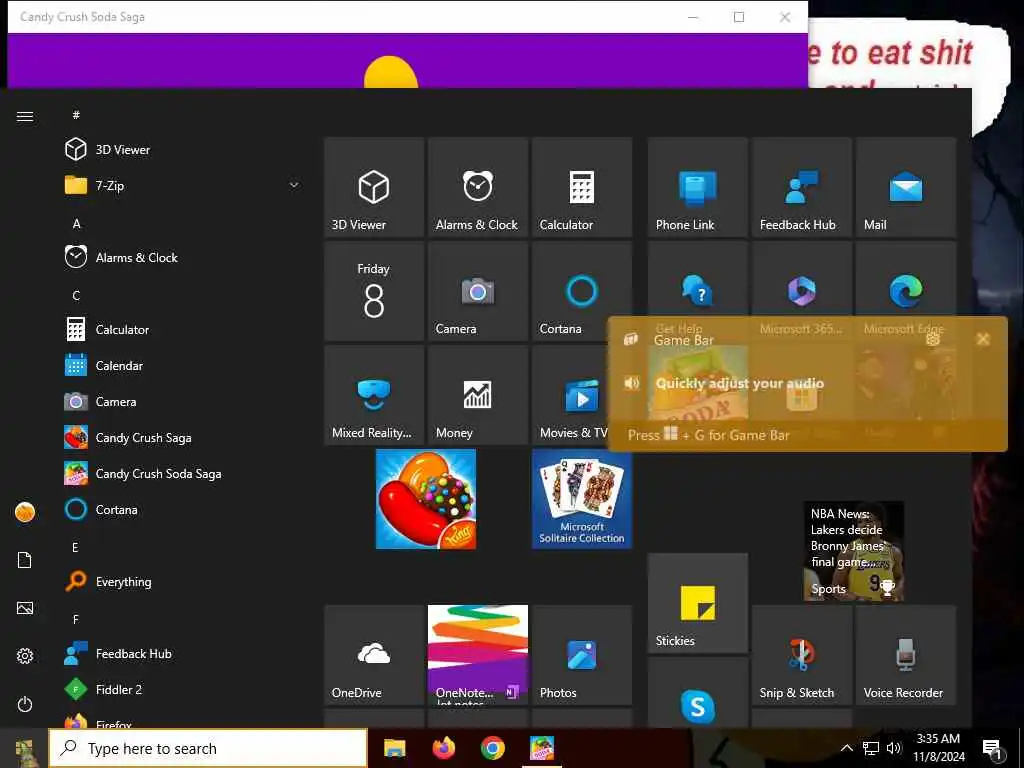The image size is (1024, 768).
Task: Expand the 7-Zip folder chevron
Action: click(x=294, y=185)
